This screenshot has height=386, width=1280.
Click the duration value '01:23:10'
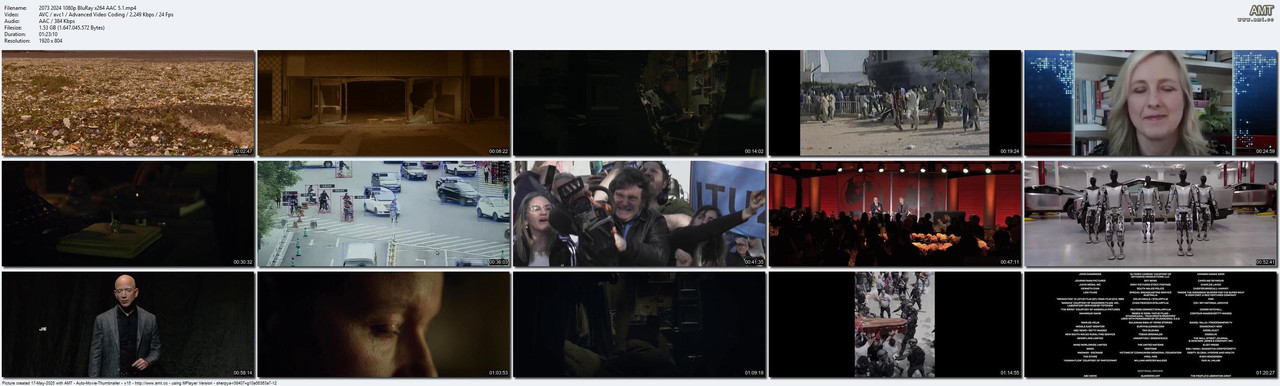coord(49,35)
